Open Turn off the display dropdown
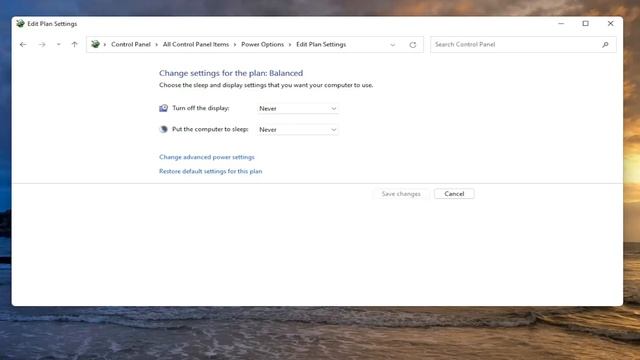Screen dimensions: 640x360 (298, 109)
